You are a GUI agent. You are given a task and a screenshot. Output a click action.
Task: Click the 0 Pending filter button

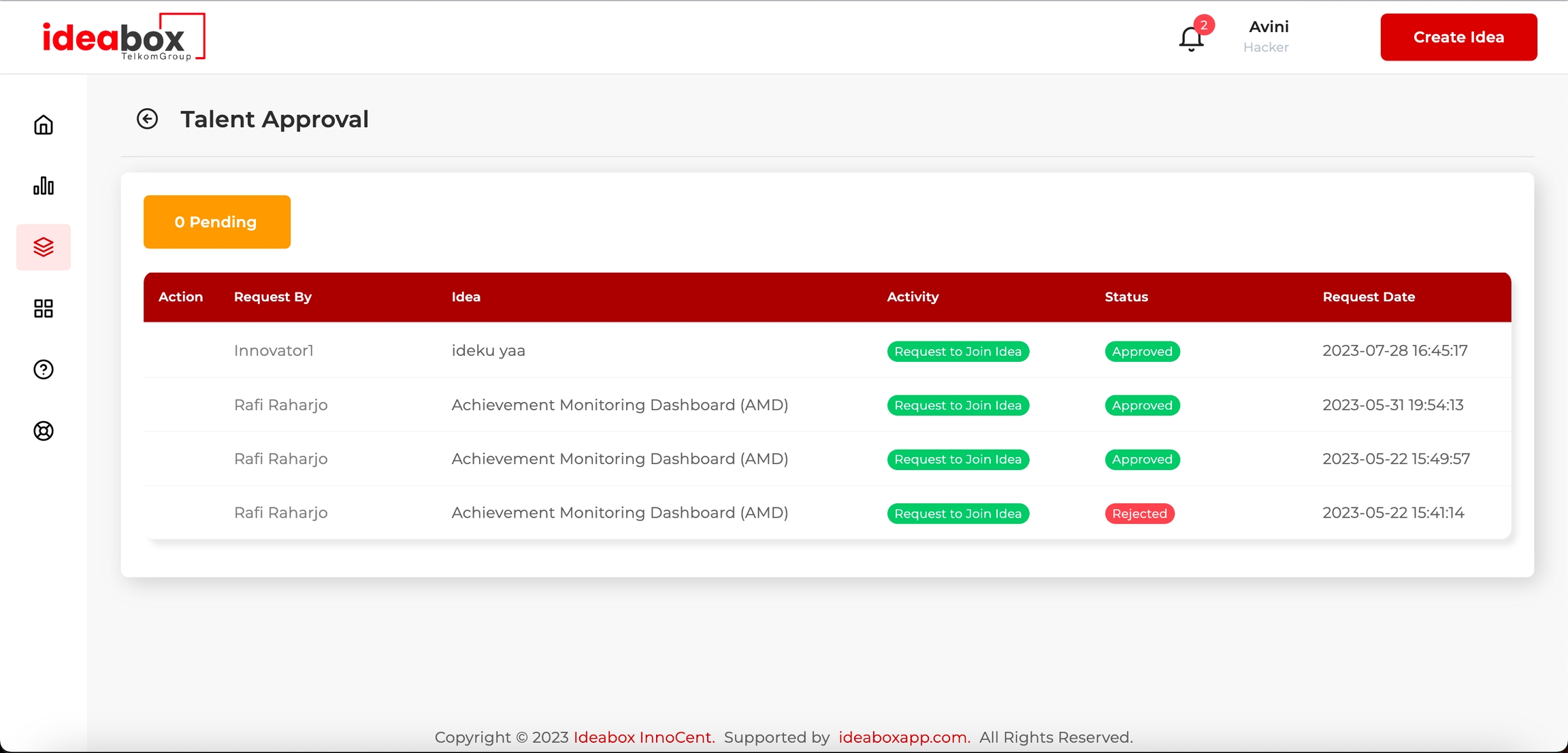[216, 222]
